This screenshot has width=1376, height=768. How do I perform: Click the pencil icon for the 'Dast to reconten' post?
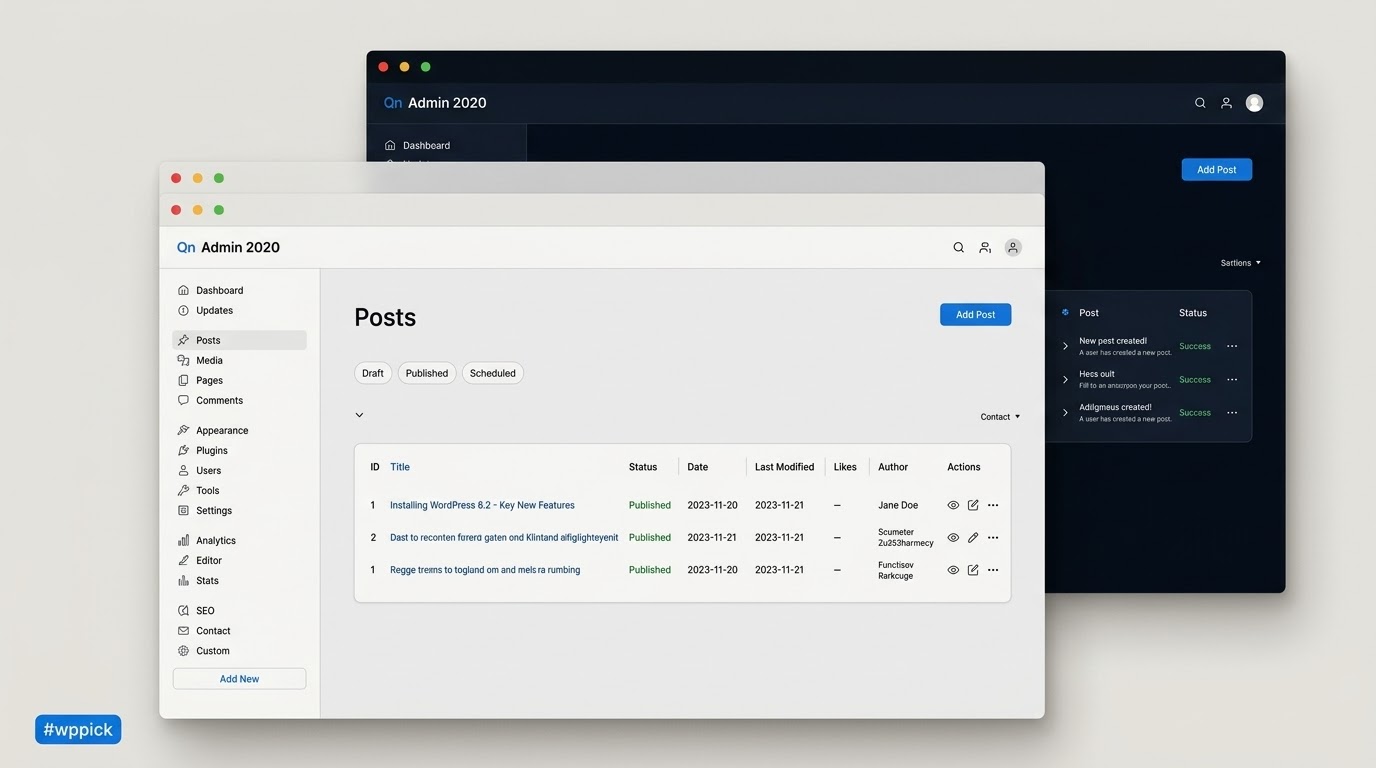point(973,537)
